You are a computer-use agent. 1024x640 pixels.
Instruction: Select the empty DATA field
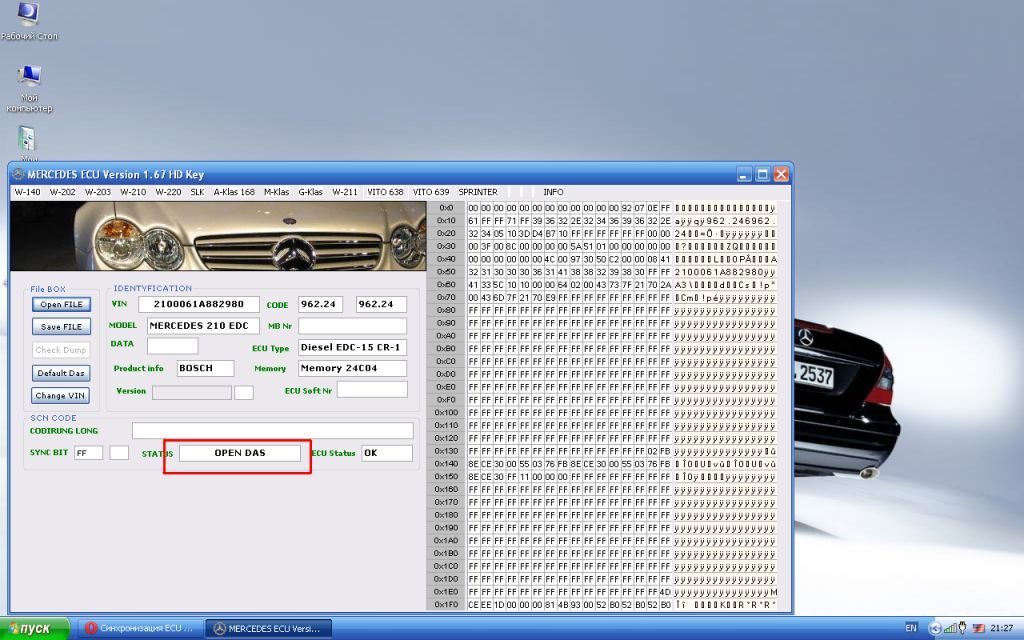172,345
